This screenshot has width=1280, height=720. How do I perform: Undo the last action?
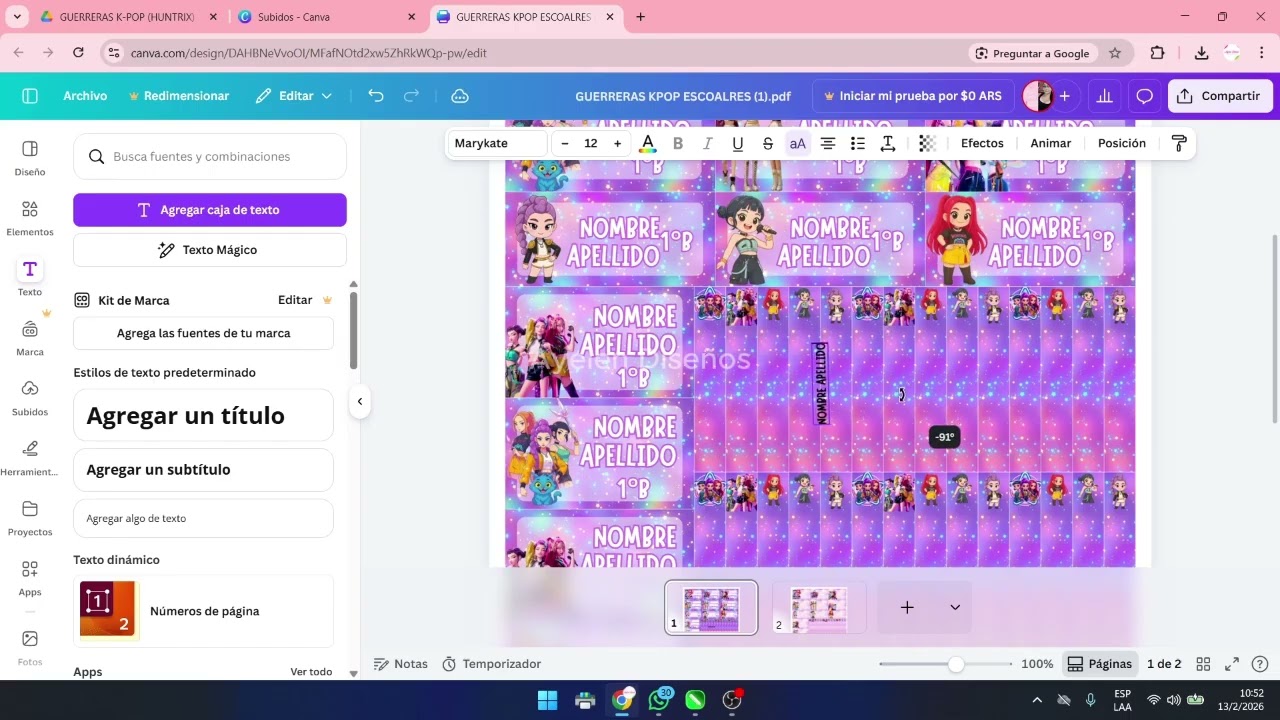click(376, 96)
